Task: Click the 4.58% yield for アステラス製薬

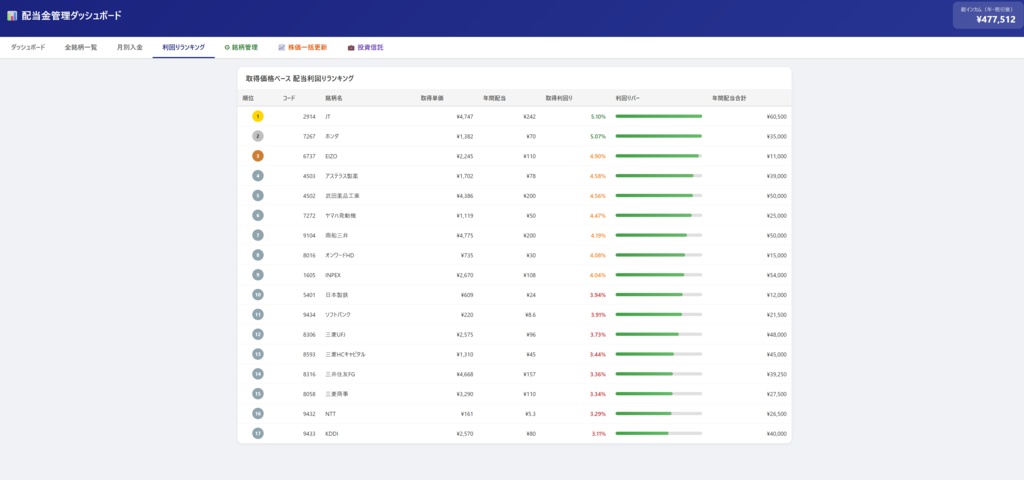Action: tap(598, 176)
